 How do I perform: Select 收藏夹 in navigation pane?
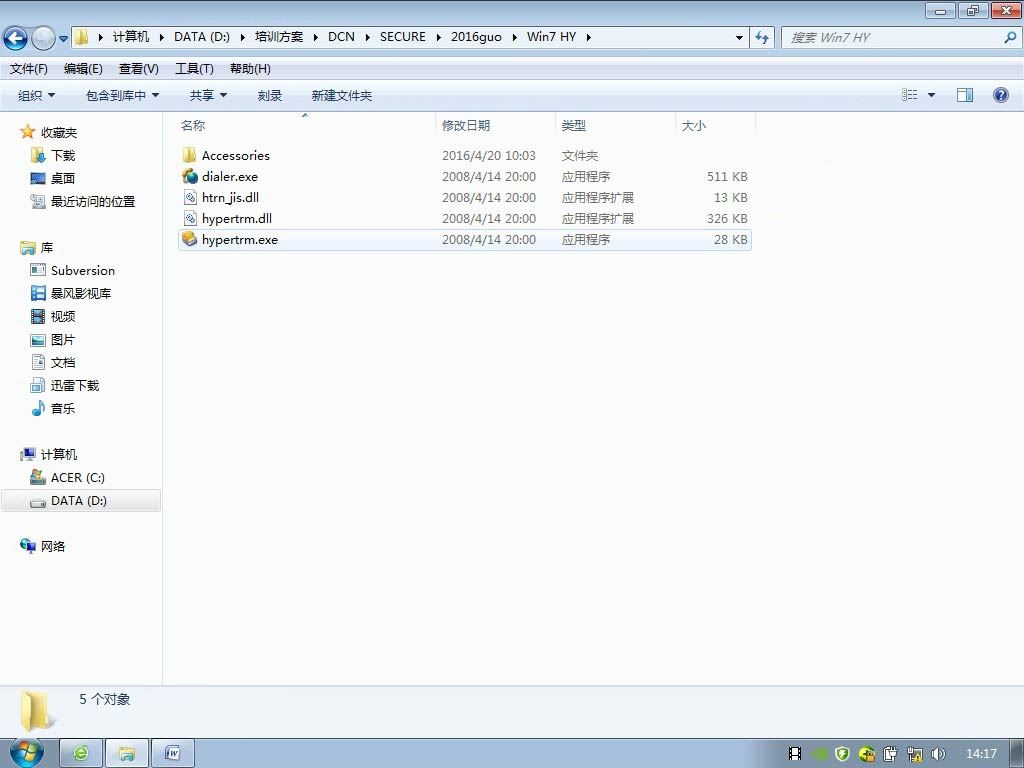59,132
